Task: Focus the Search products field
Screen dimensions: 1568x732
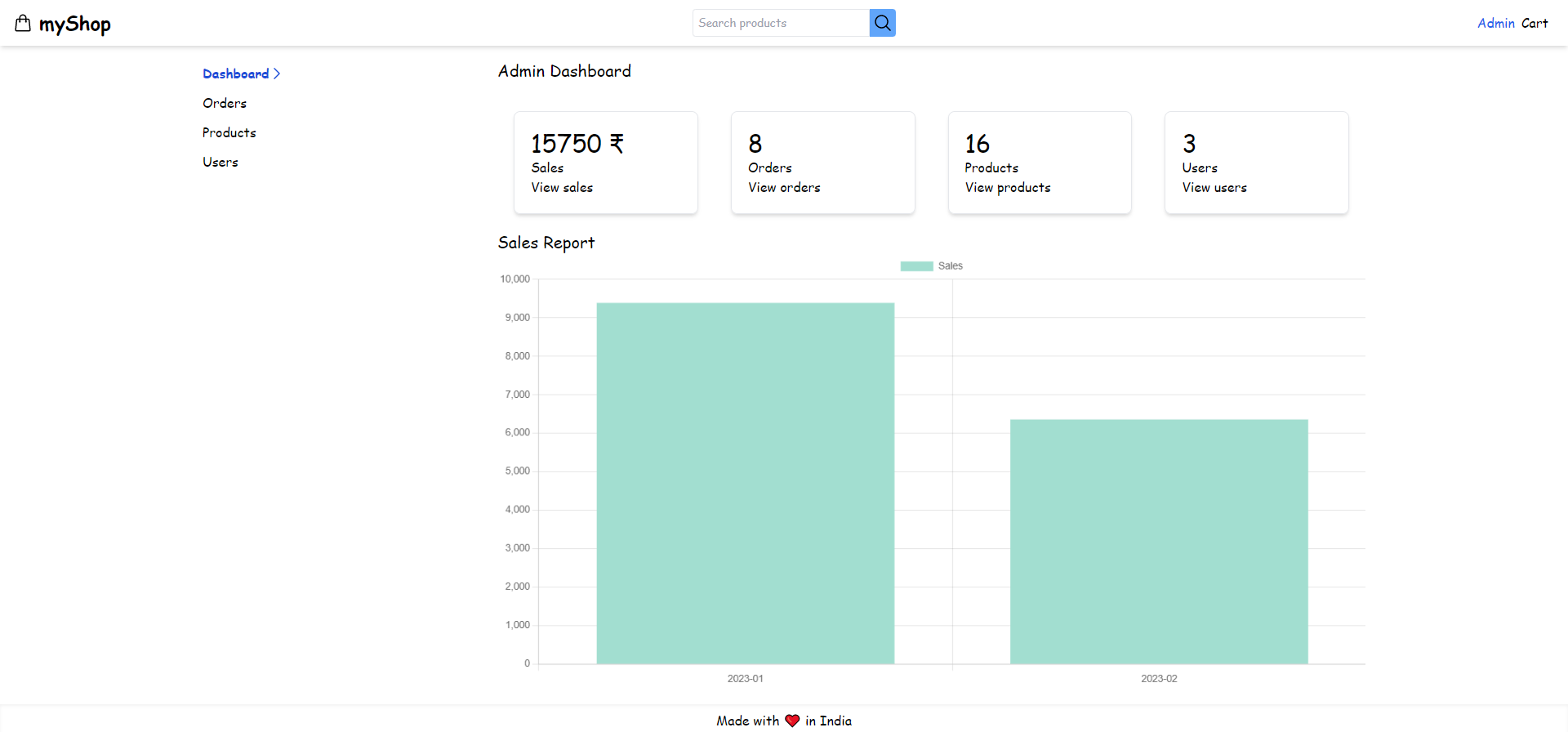Action: pyautogui.click(x=781, y=23)
